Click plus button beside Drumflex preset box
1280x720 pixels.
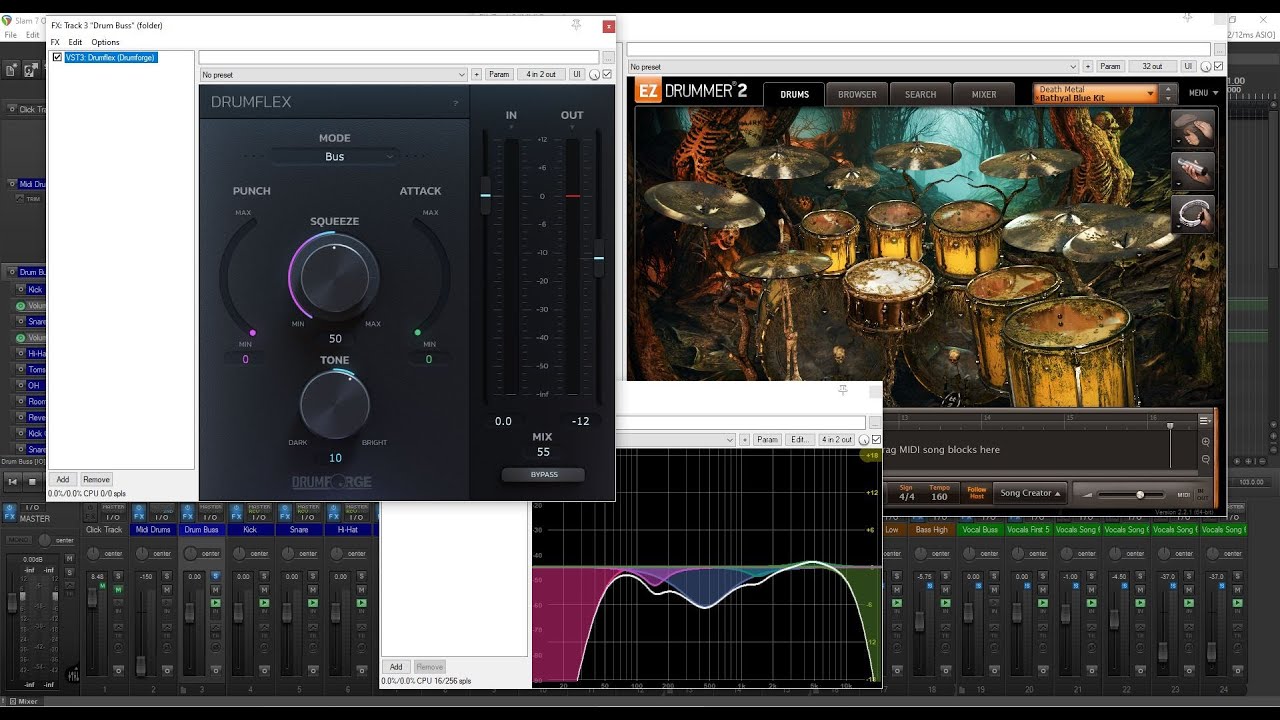pos(476,75)
